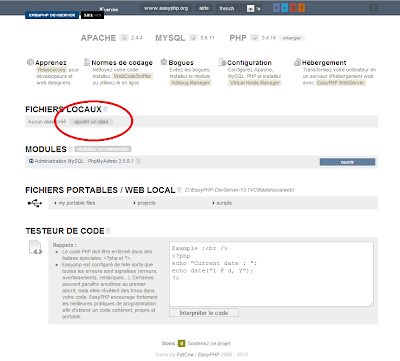
Task: Click the changer PHP version button
Action: pos(292,38)
